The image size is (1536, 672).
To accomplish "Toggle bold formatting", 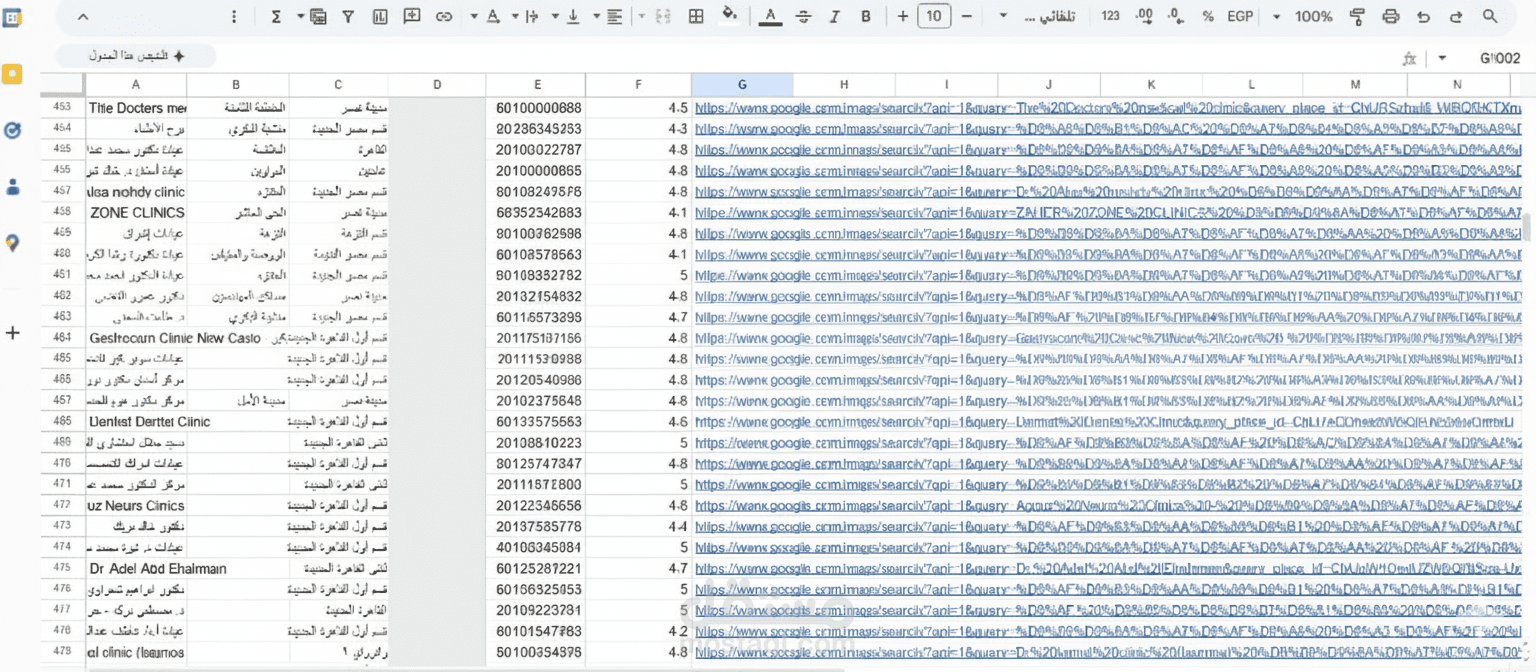I will (x=866, y=17).
